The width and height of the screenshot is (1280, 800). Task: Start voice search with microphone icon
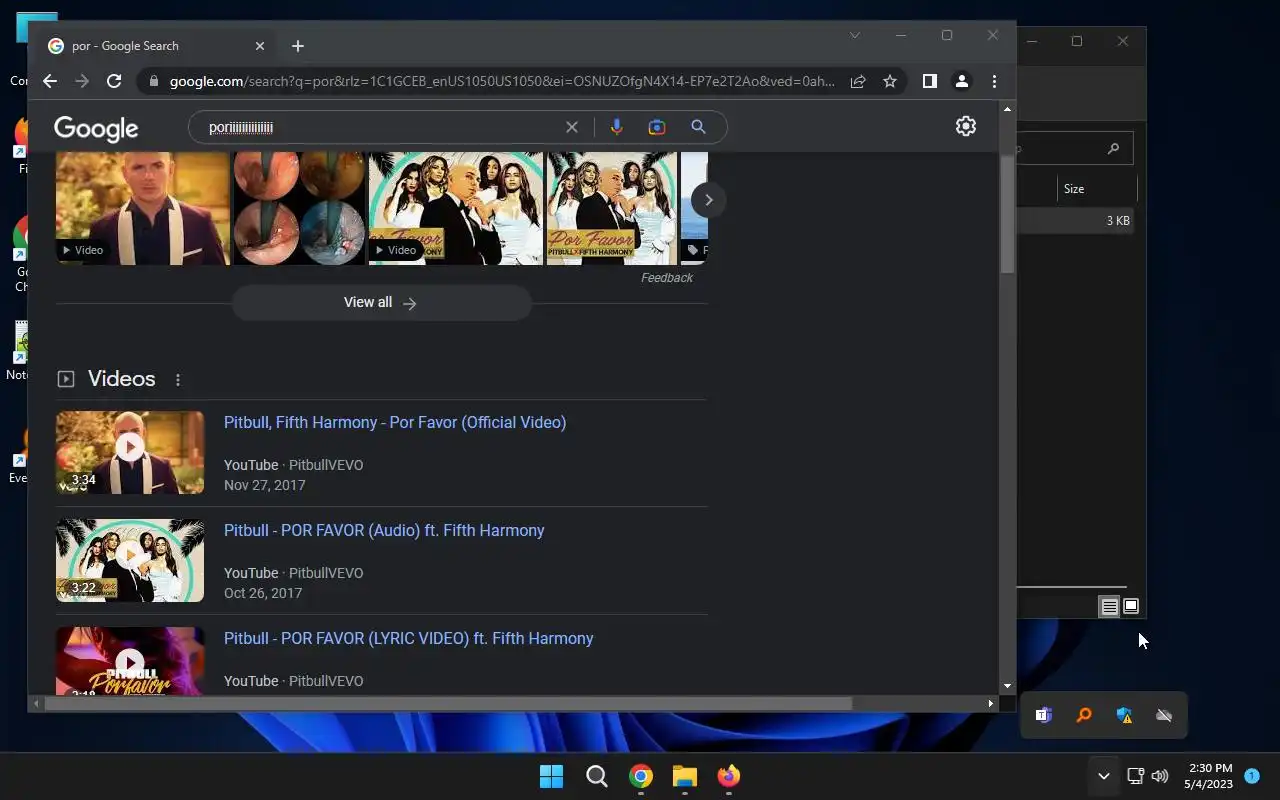coord(616,127)
